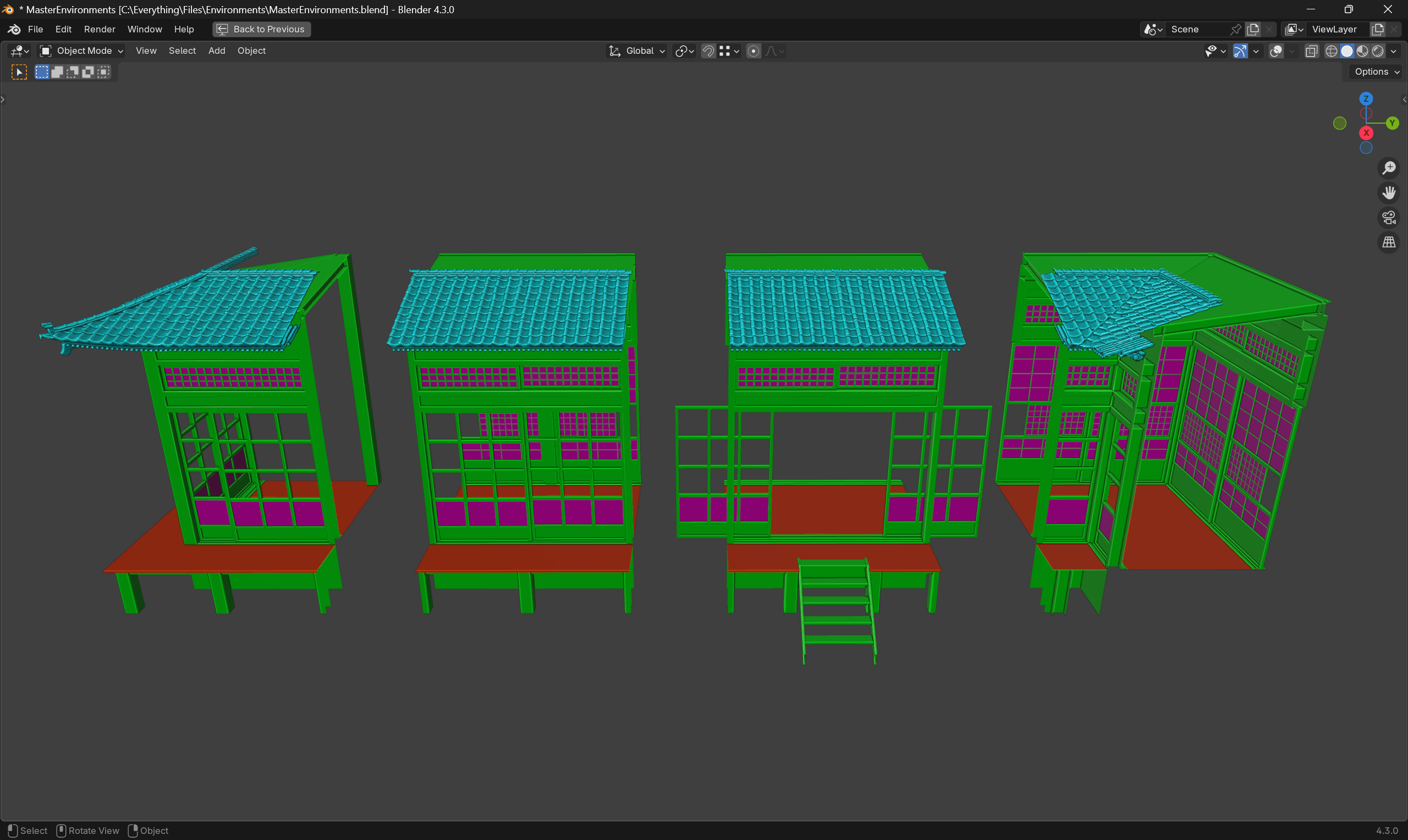The image size is (1408, 840).
Task: Click the Scene name field
Action: pyautogui.click(x=1196, y=29)
